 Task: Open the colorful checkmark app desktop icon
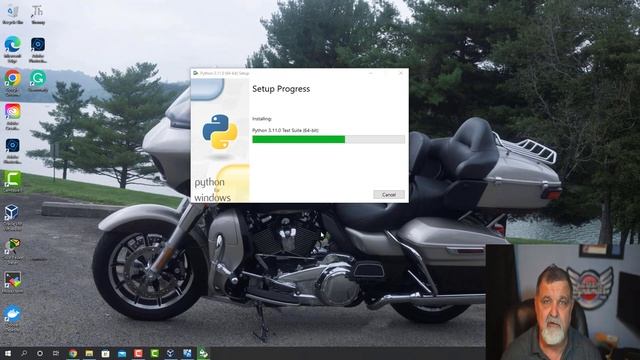pos(13,282)
